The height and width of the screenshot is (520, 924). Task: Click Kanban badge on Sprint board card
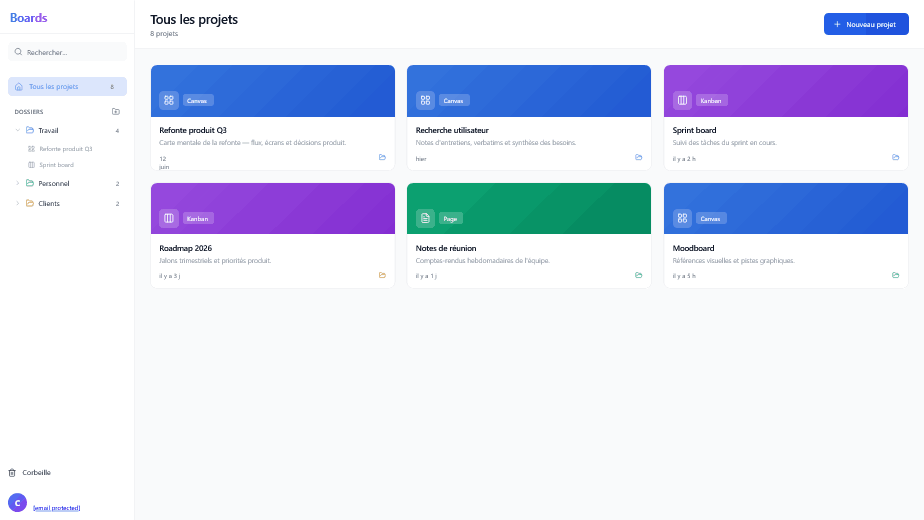[711, 101]
